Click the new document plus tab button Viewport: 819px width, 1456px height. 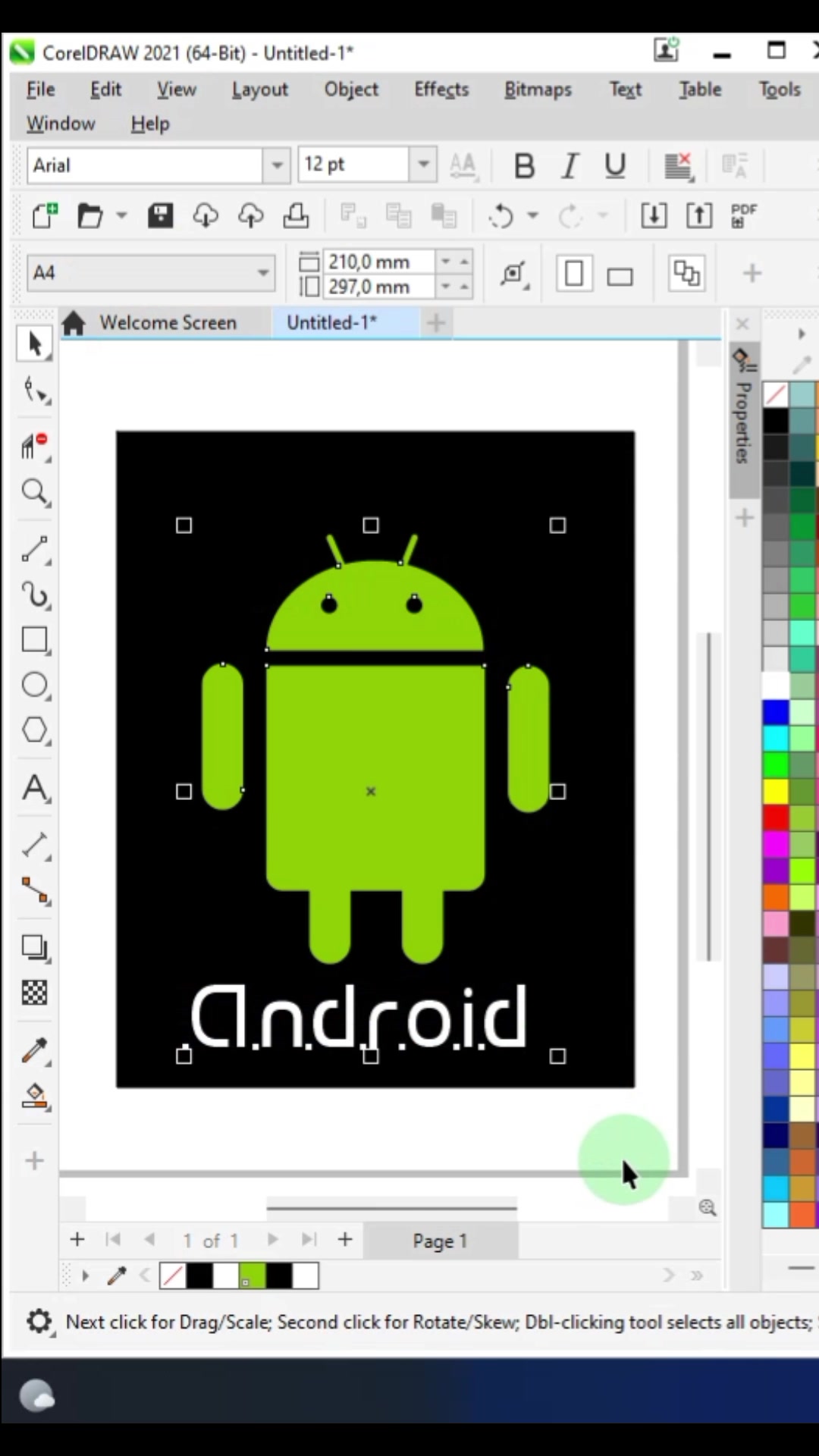[x=436, y=324]
